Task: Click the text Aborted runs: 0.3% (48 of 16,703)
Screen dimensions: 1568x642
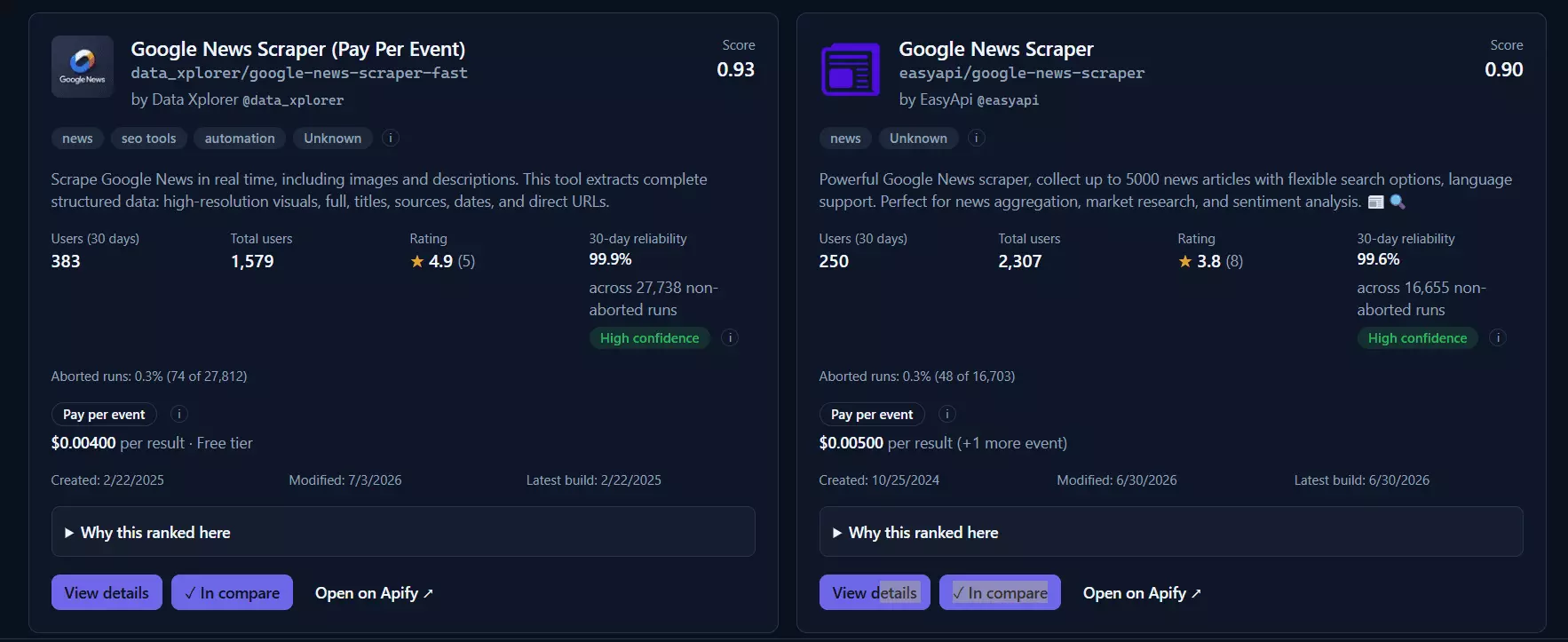Action: point(917,376)
